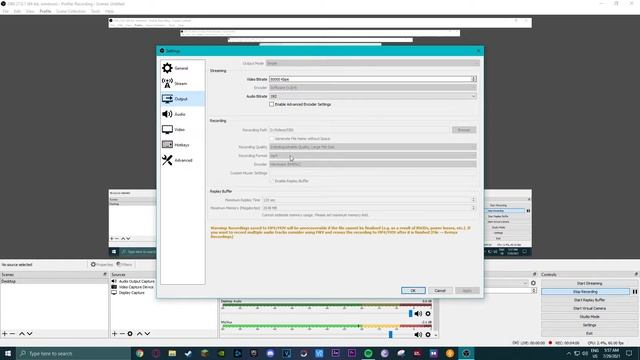Open Desktop Audio gear options in mixer
640x360 pixels.
pos(428,314)
